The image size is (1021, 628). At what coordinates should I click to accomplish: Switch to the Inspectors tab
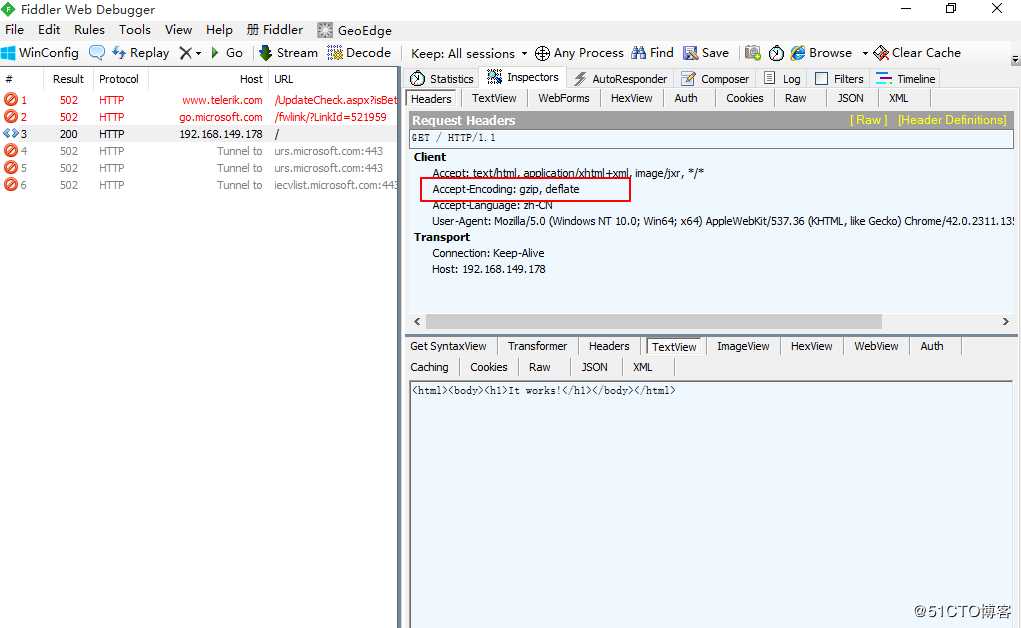click(x=523, y=77)
